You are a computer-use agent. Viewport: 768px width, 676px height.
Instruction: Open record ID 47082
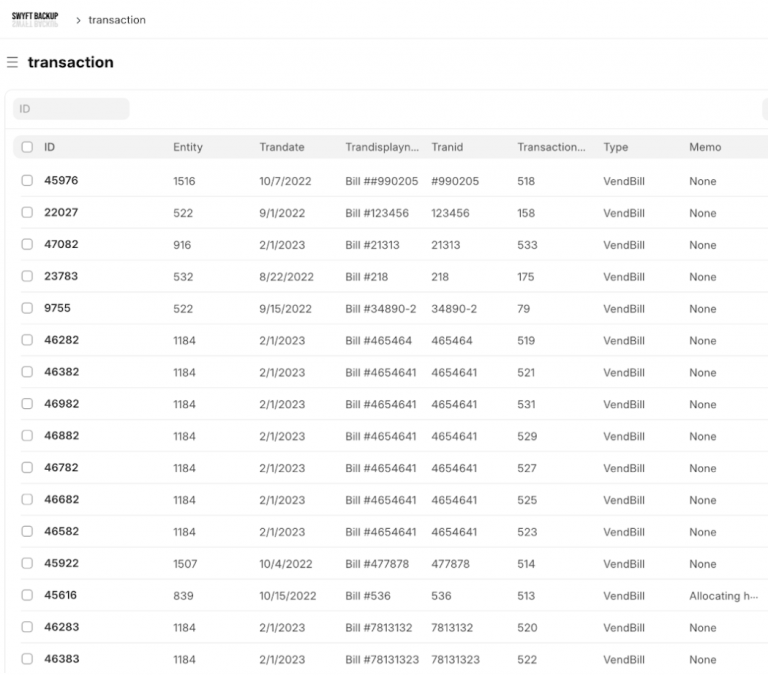[x=61, y=244]
